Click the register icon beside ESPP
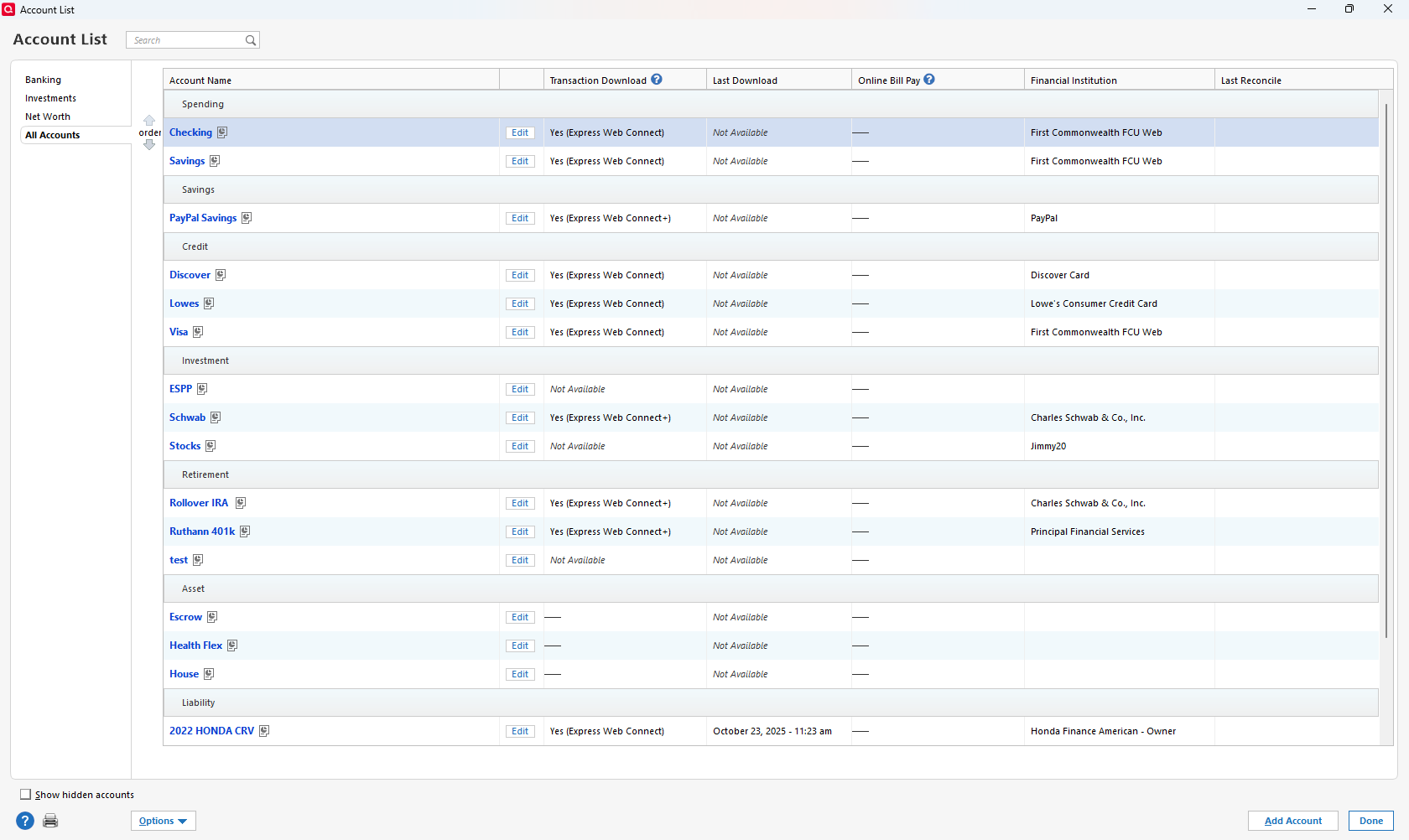Screen dimensions: 1409x840 [202, 389]
